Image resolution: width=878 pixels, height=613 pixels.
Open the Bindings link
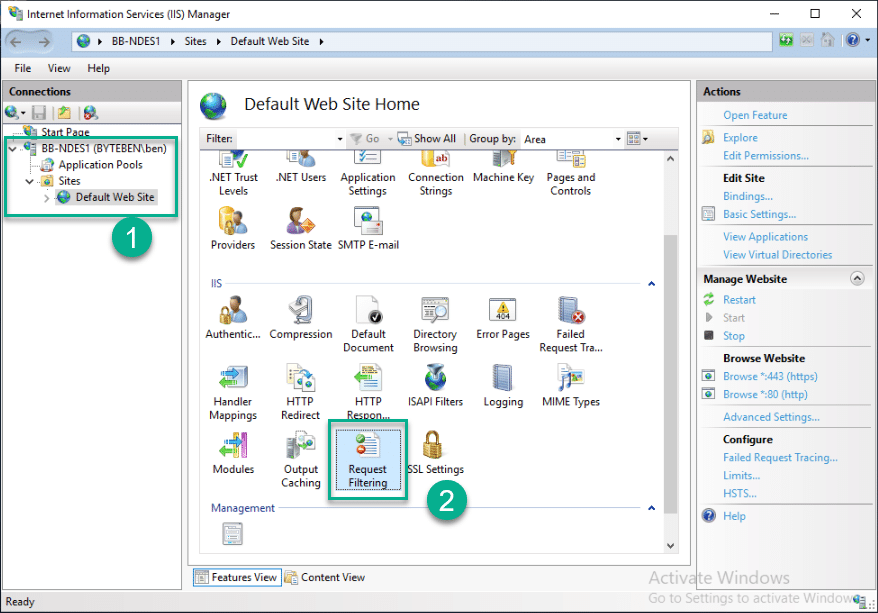point(748,196)
